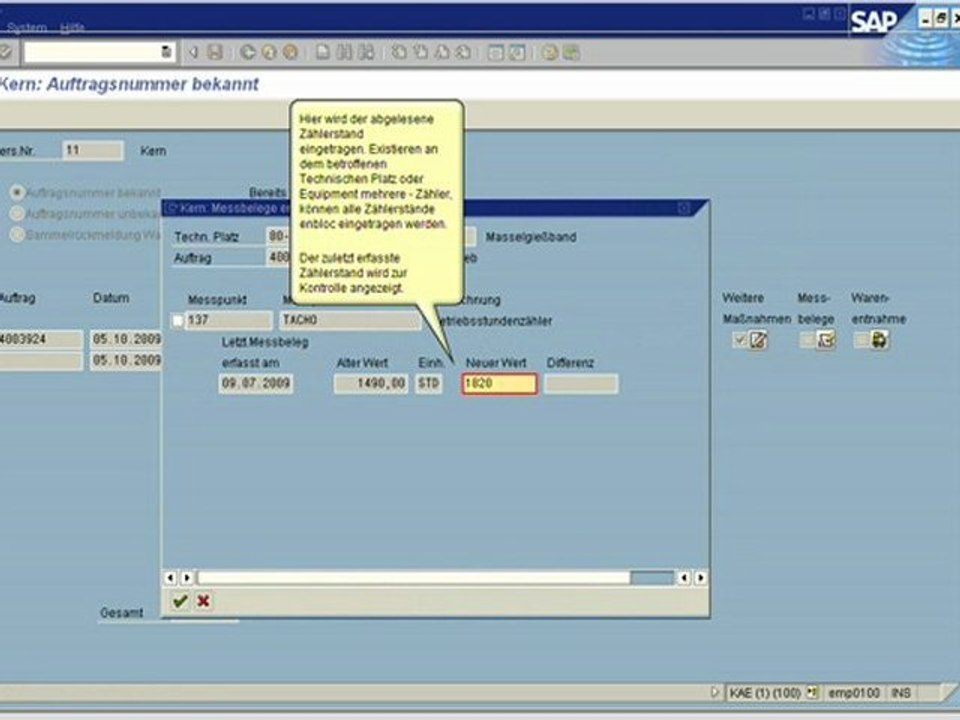Image resolution: width=960 pixels, height=720 pixels.
Task: Open the Messbelege measurement document icon
Action: click(x=827, y=340)
